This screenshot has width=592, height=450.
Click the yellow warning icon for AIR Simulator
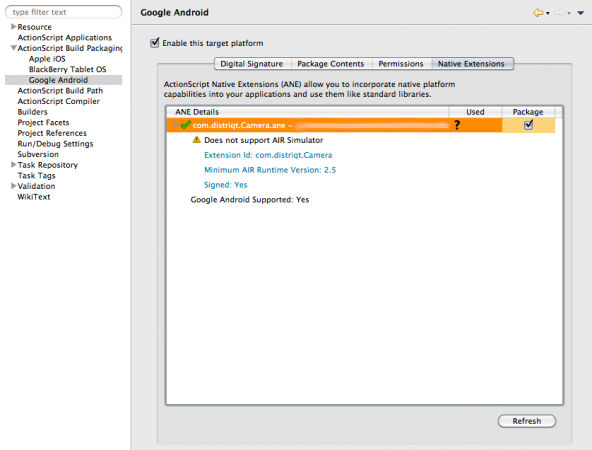pyautogui.click(x=196, y=140)
